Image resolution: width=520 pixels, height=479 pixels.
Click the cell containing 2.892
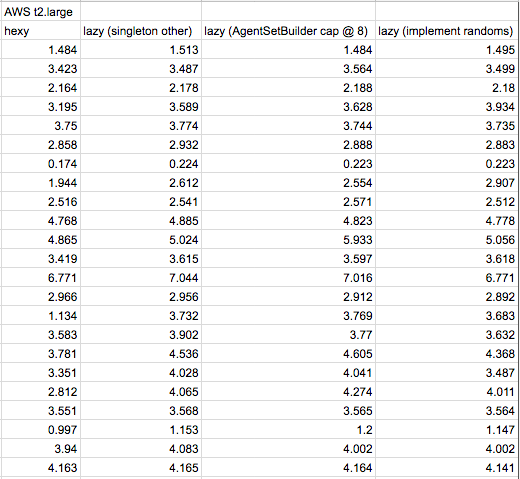pyautogui.click(x=447, y=297)
